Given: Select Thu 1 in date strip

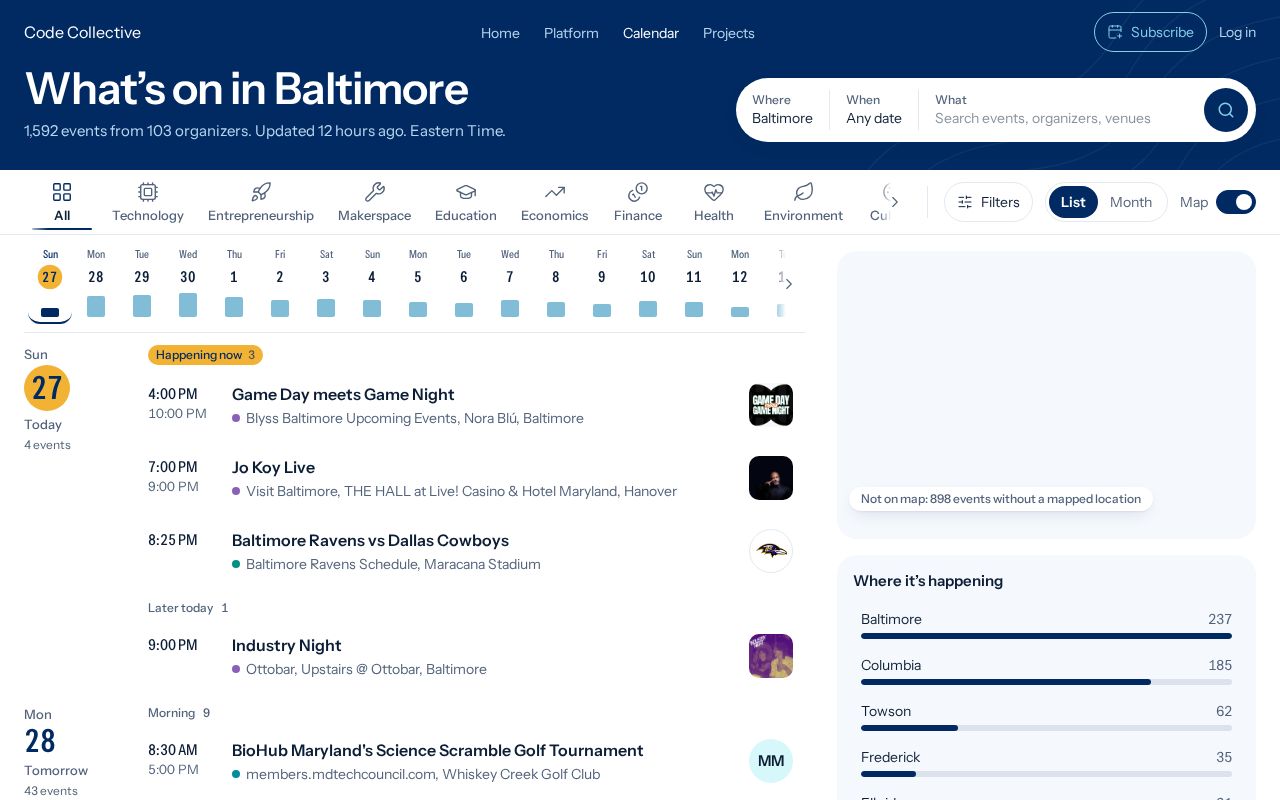Looking at the screenshot, I should click(234, 284).
